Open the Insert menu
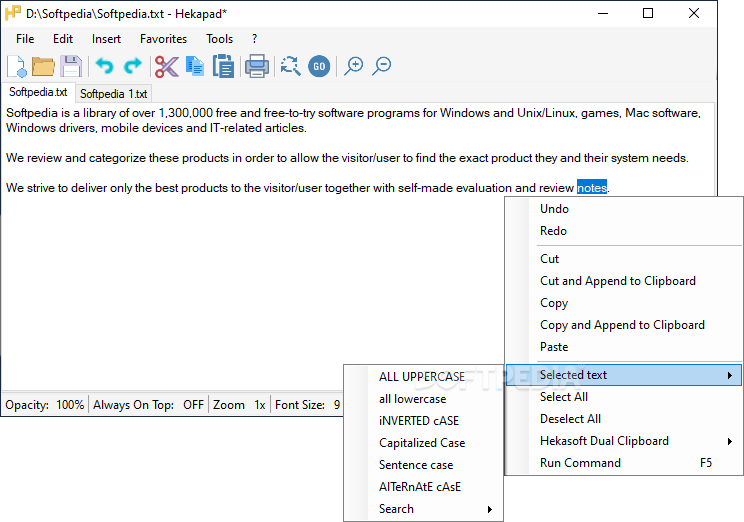 tap(106, 39)
